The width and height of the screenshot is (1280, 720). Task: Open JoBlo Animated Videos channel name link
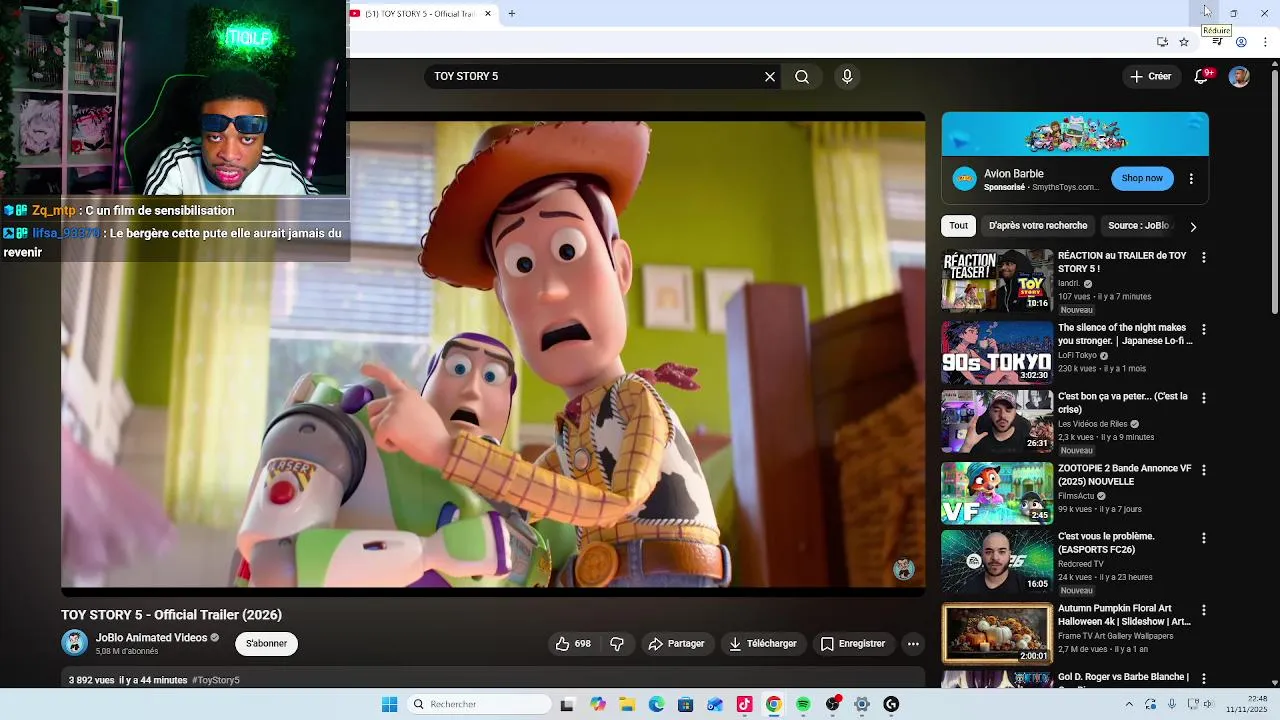(151, 638)
